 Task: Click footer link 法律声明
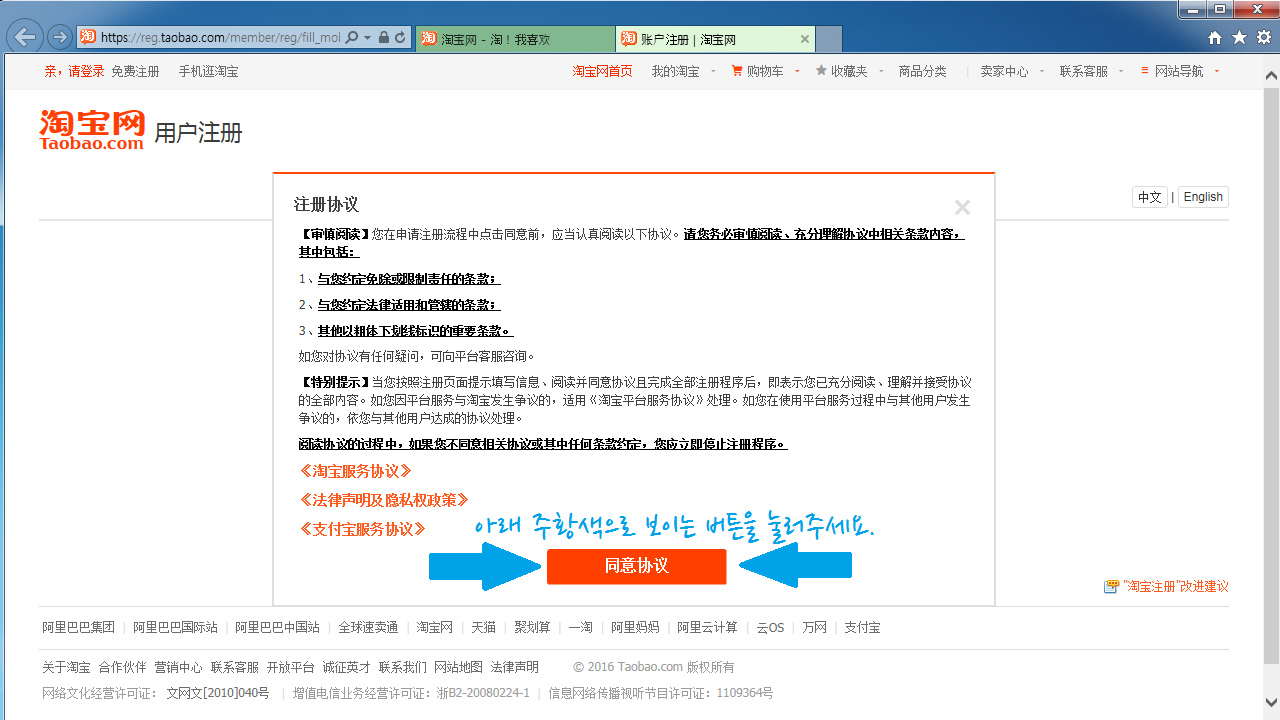514,667
